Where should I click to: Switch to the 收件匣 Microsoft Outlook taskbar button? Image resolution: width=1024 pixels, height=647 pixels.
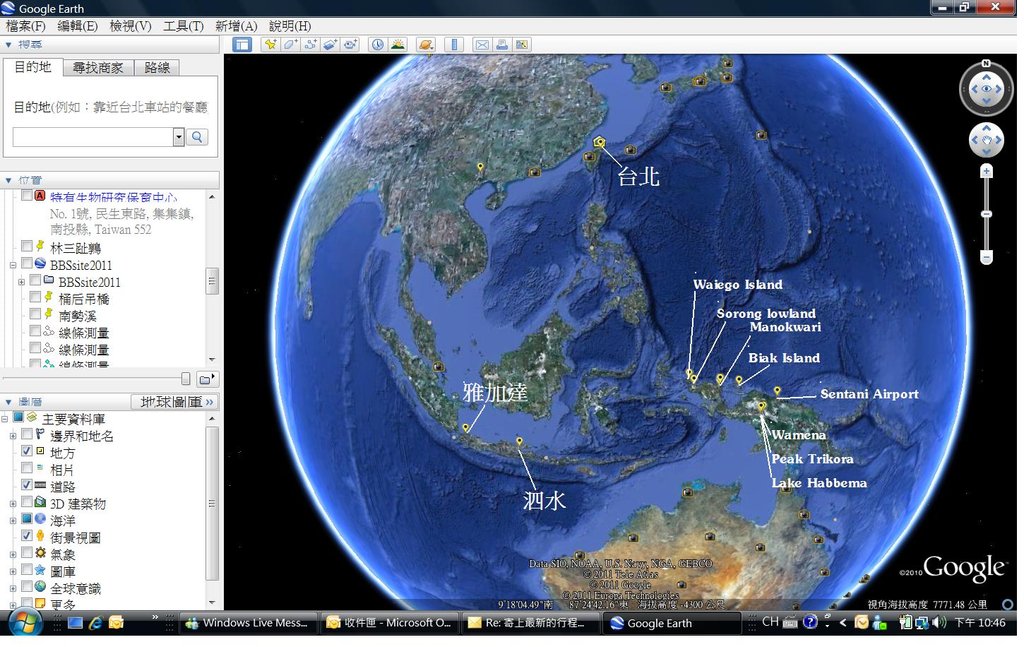click(x=389, y=623)
